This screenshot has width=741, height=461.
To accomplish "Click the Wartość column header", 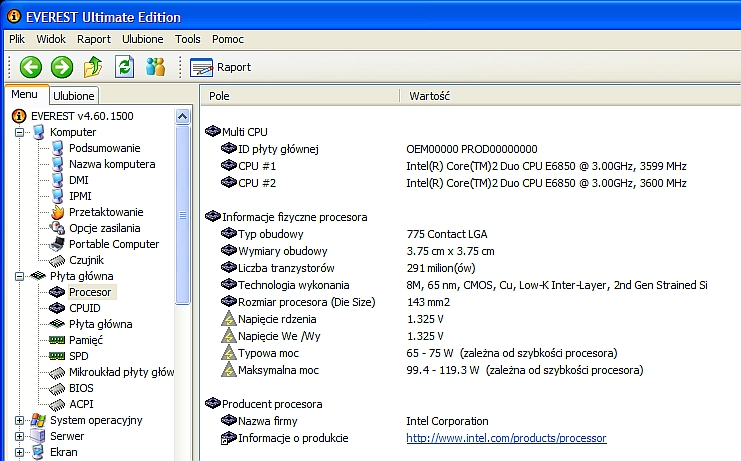I will (430, 96).
